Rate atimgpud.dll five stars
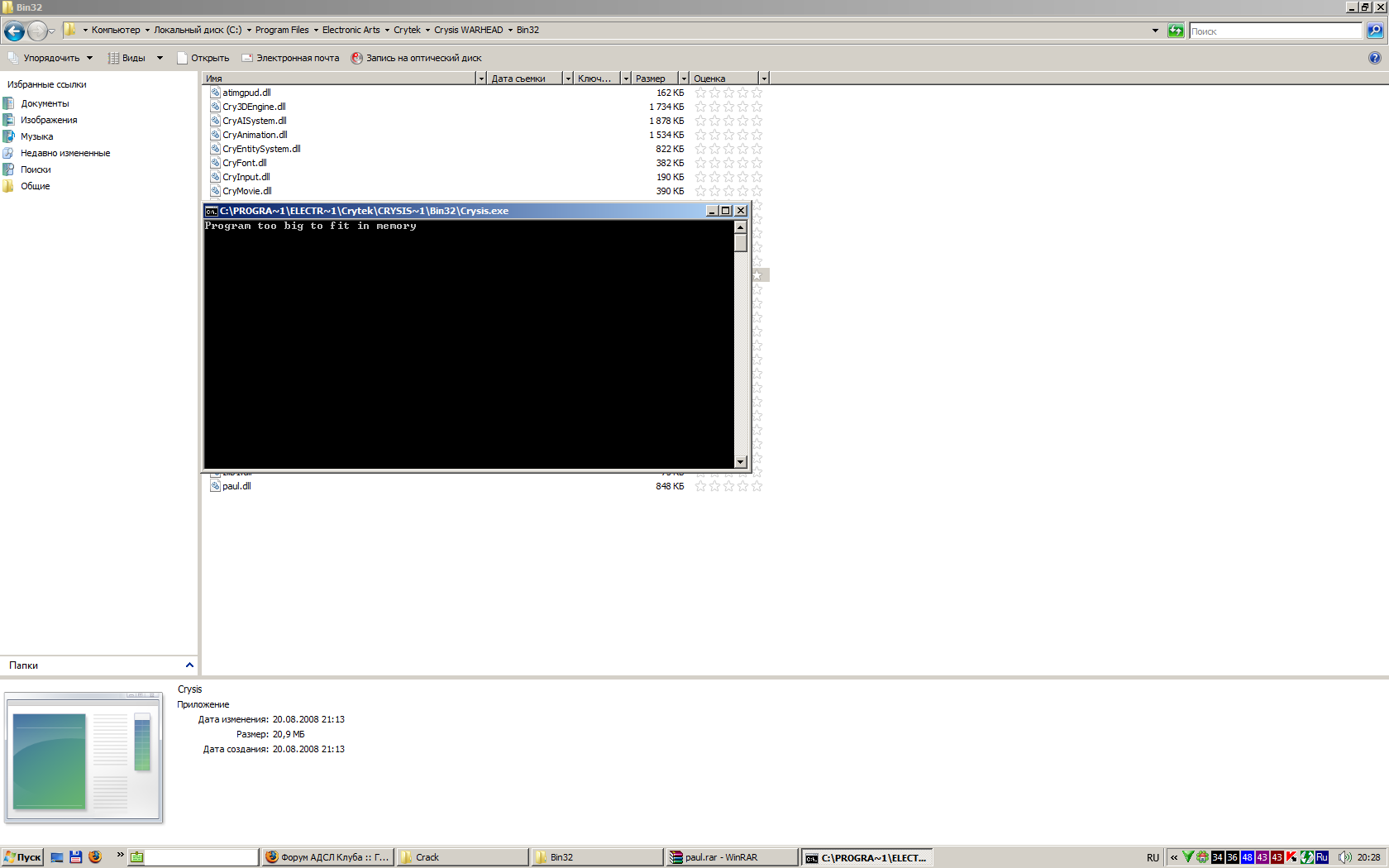Viewport: 1389px width, 868px height. coord(757,93)
